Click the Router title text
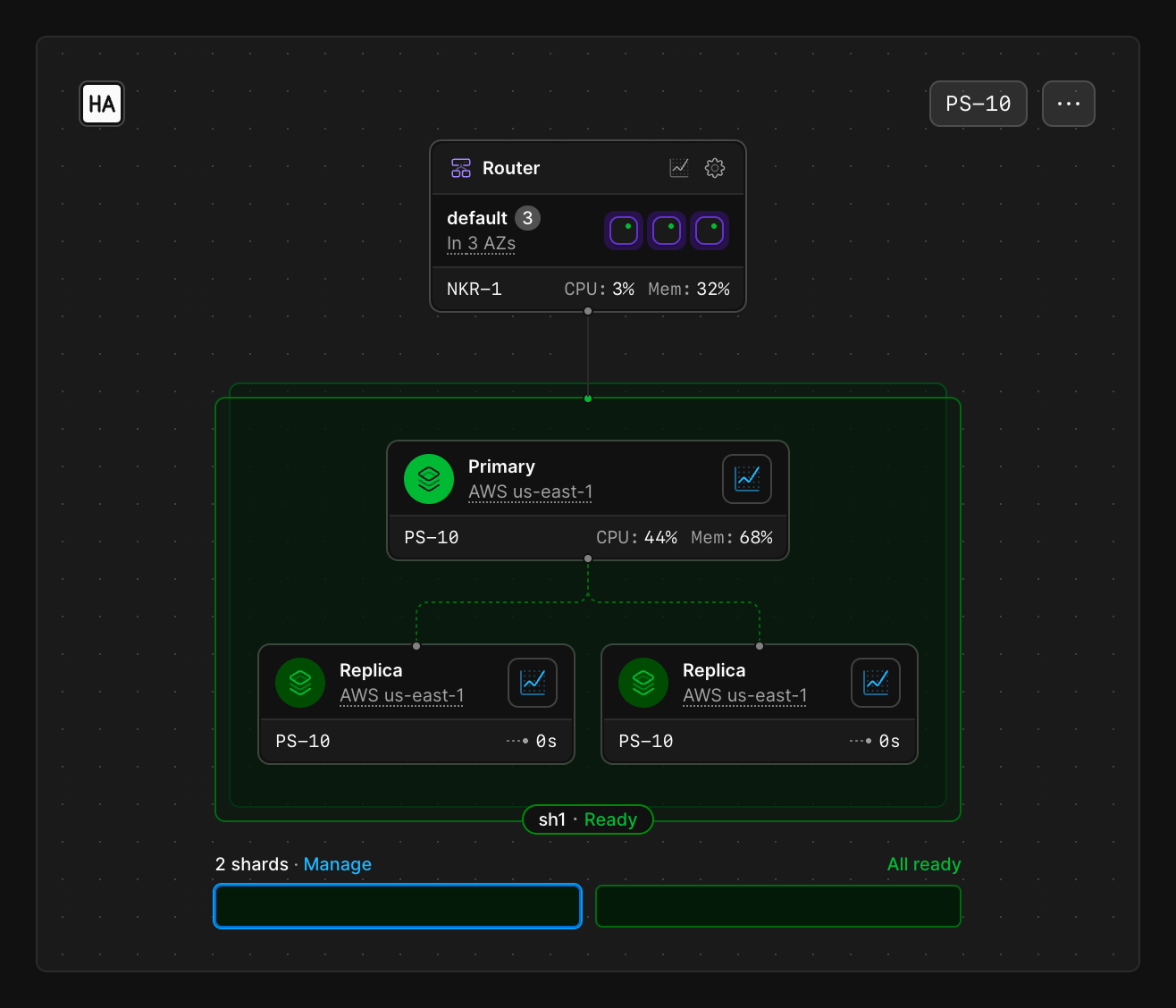 (511, 168)
